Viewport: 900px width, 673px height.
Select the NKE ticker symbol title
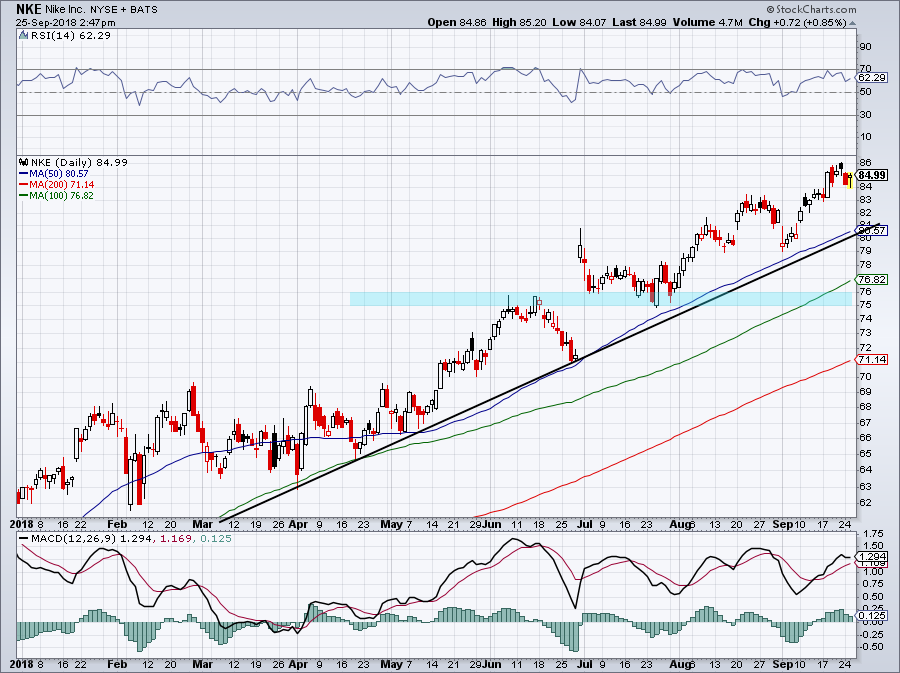click(x=29, y=9)
